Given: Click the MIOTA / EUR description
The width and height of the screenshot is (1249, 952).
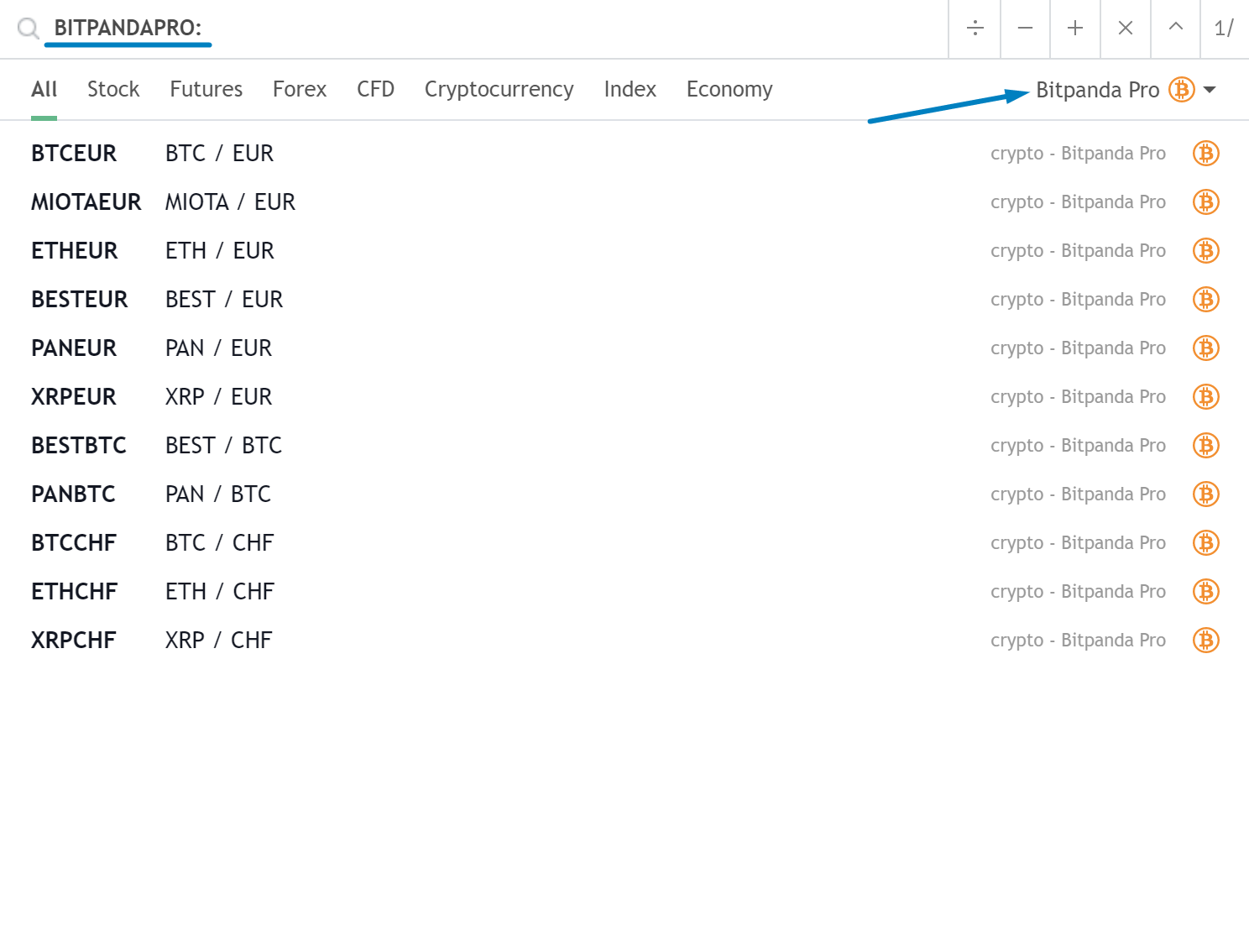Looking at the screenshot, I should tap(230, 202).
